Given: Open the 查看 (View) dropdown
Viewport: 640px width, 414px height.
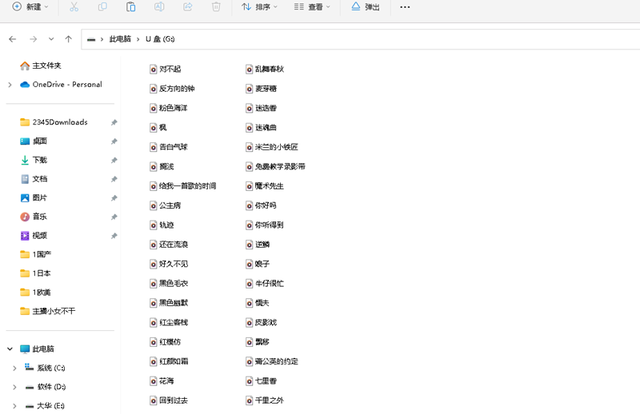Looking at the screenshot, I should click(x=312, y=7).
